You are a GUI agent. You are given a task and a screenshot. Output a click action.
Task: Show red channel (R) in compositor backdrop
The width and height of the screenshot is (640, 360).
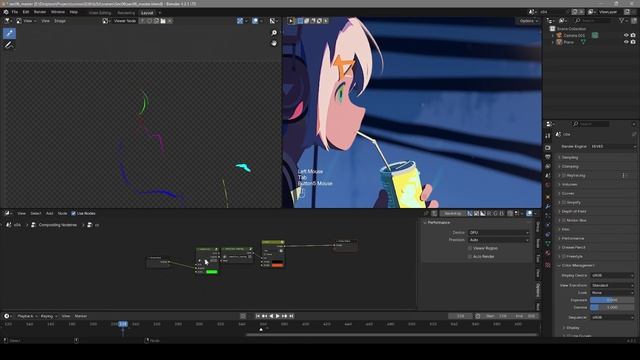(489, 213)
